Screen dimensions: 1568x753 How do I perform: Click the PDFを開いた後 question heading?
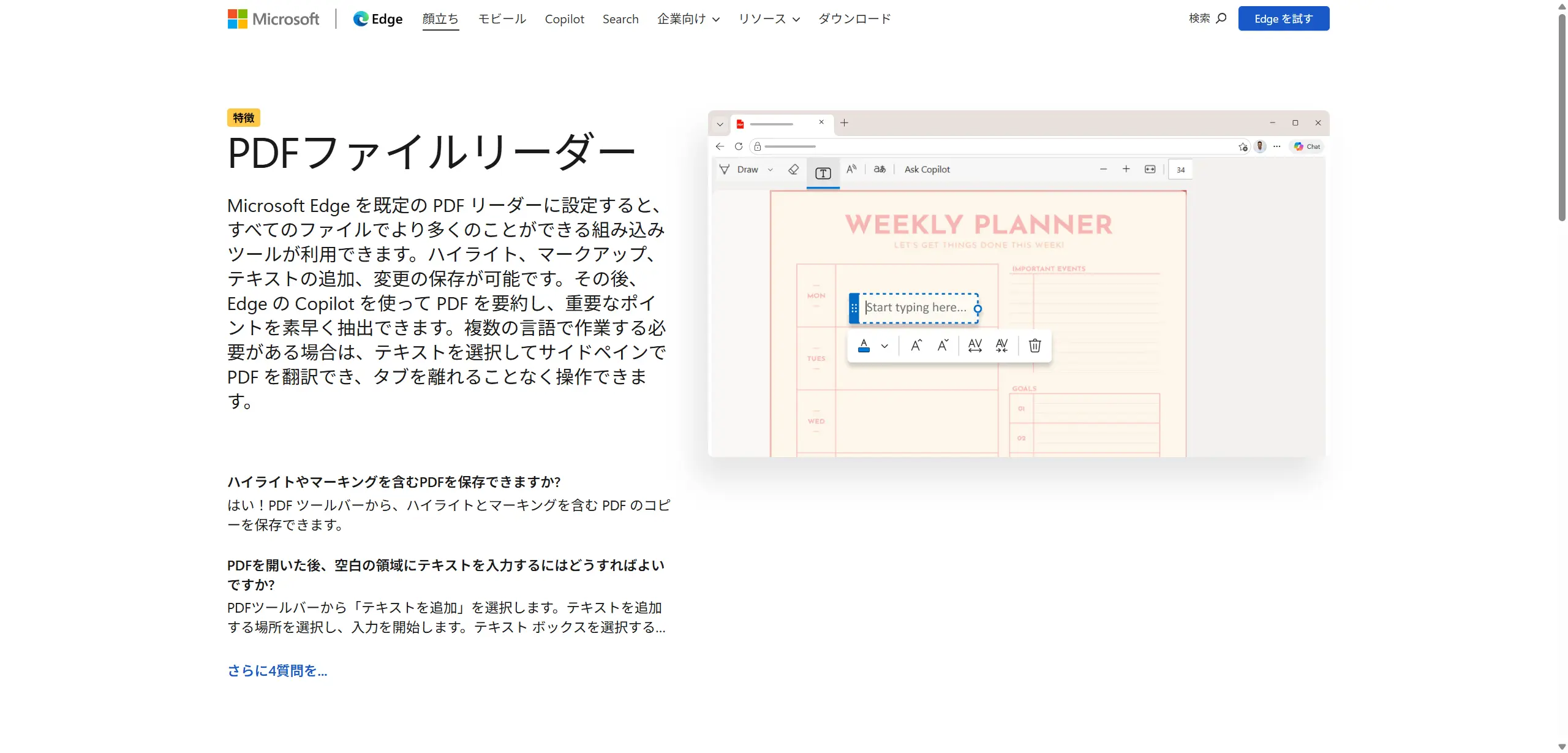[446, 575]
